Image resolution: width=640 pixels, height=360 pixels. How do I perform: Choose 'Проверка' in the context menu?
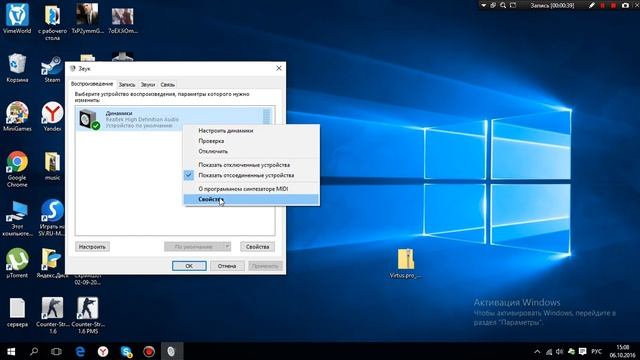coord(251,141)
